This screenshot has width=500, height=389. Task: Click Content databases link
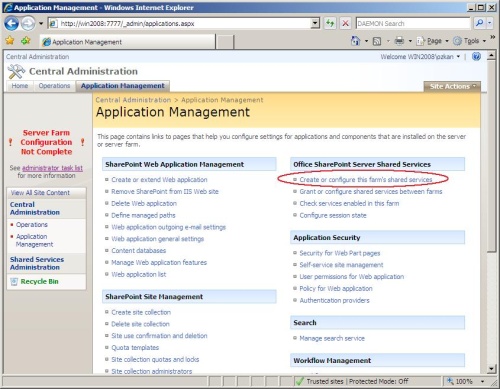click(x=138, y=251)
